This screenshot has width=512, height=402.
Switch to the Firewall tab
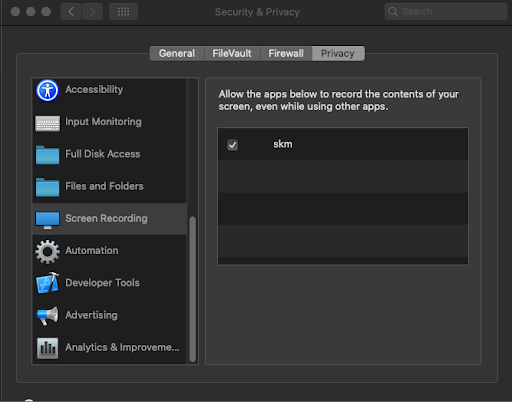286,53
